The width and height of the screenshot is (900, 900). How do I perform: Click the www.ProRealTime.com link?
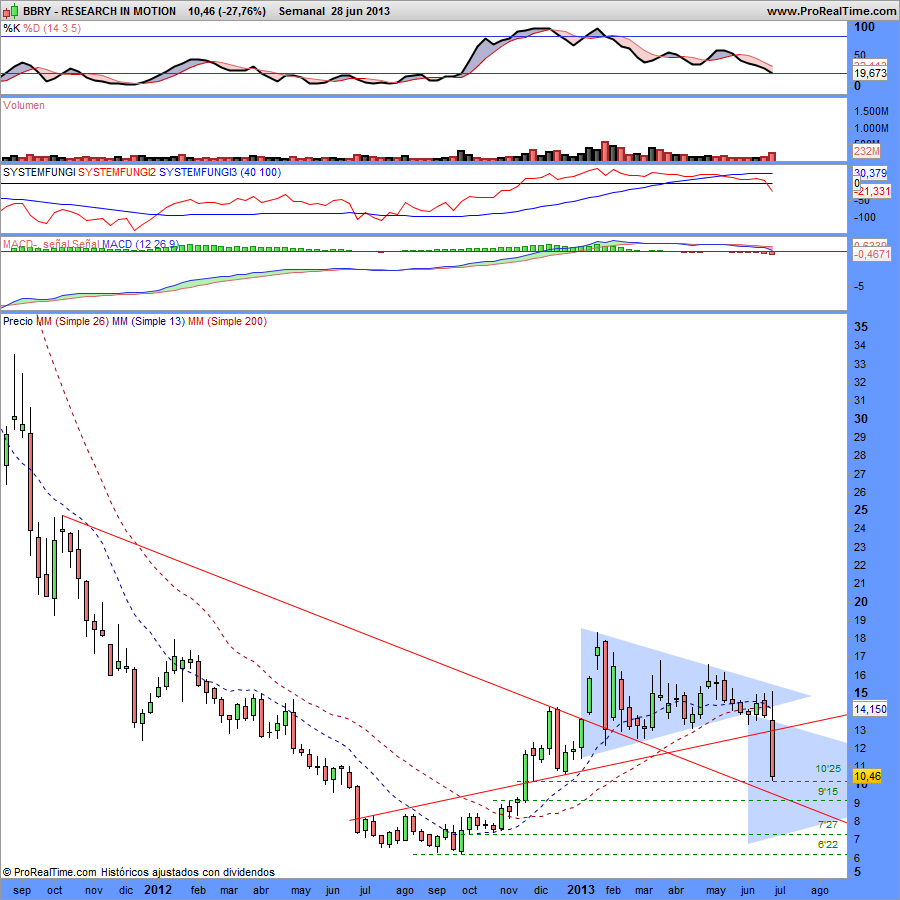tap(831, 11)
